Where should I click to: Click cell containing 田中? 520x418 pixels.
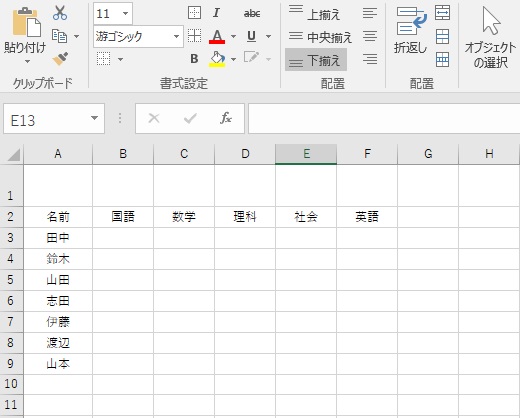(58, 238)
